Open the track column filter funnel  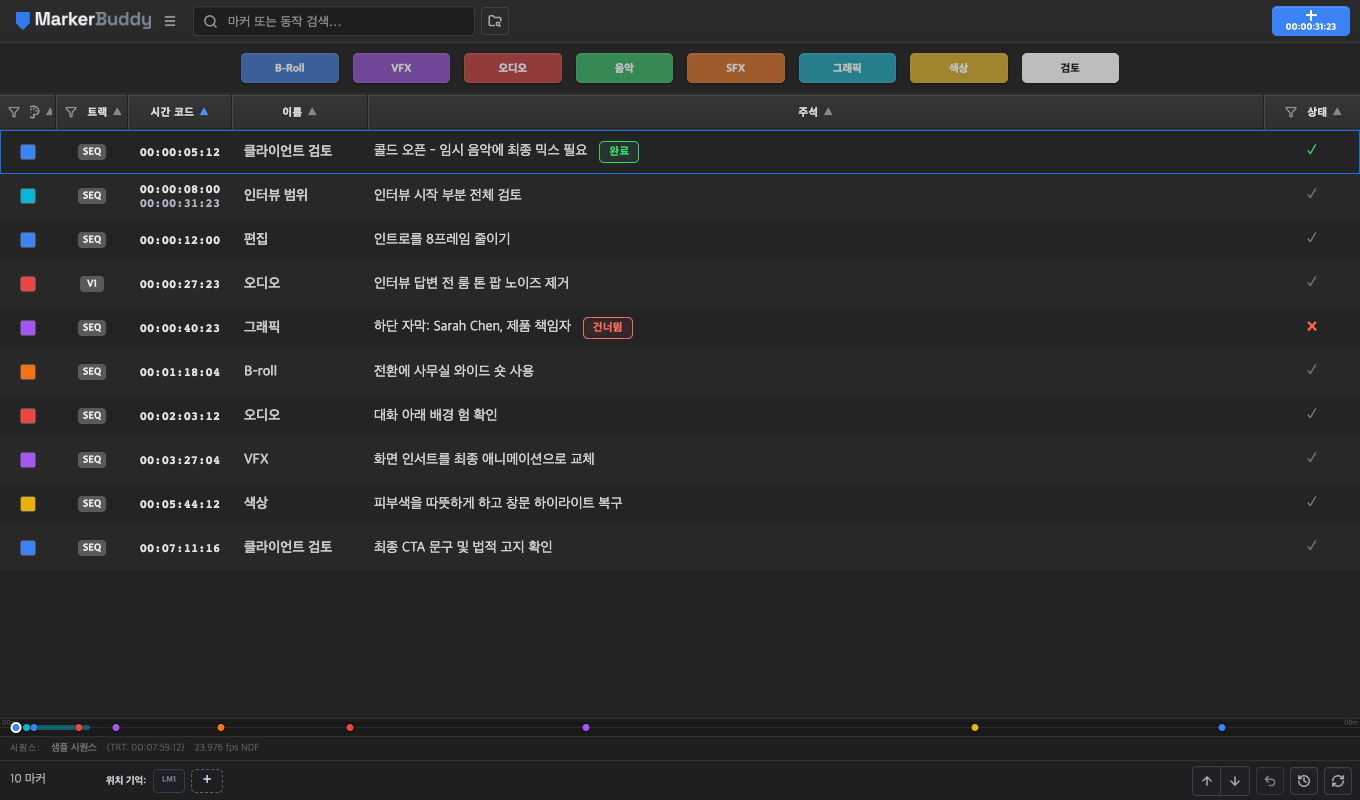pyautogui.click(x=71, y=112)
